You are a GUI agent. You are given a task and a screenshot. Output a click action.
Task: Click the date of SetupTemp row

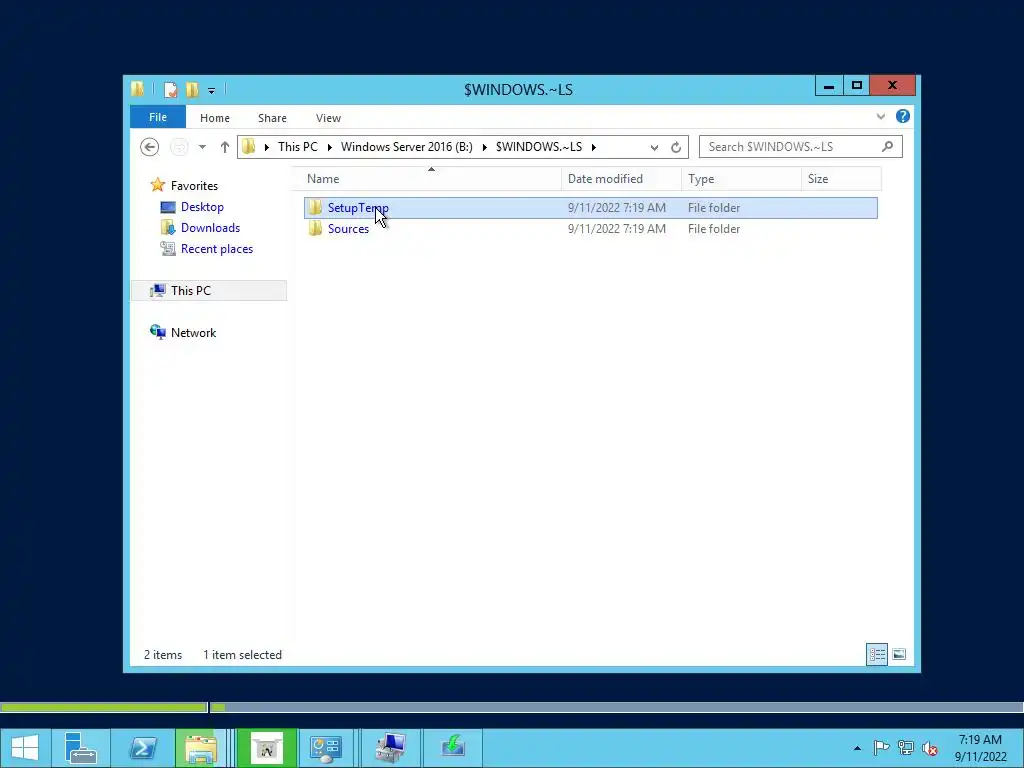616,208
